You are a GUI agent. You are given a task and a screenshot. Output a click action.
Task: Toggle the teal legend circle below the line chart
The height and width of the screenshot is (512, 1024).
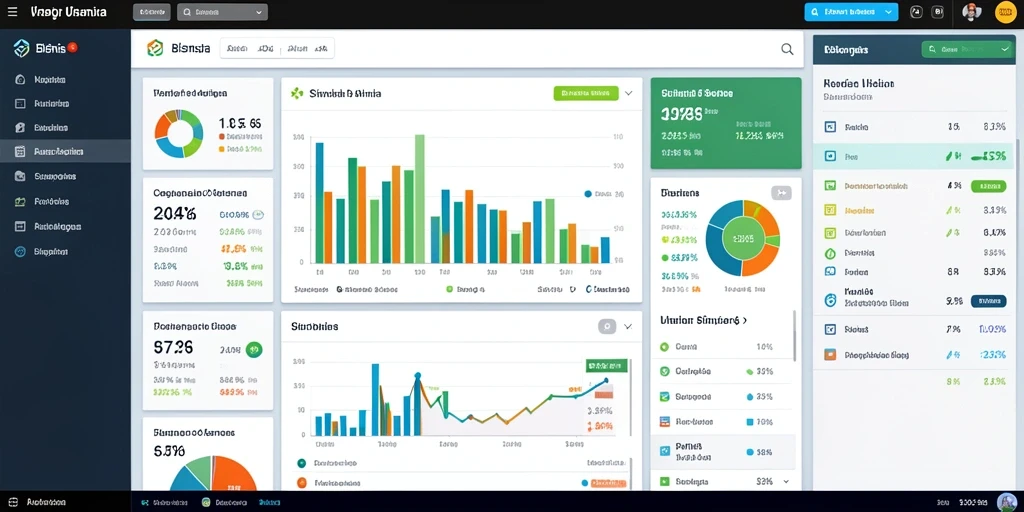pyautogui.click(x=301, y=463)
